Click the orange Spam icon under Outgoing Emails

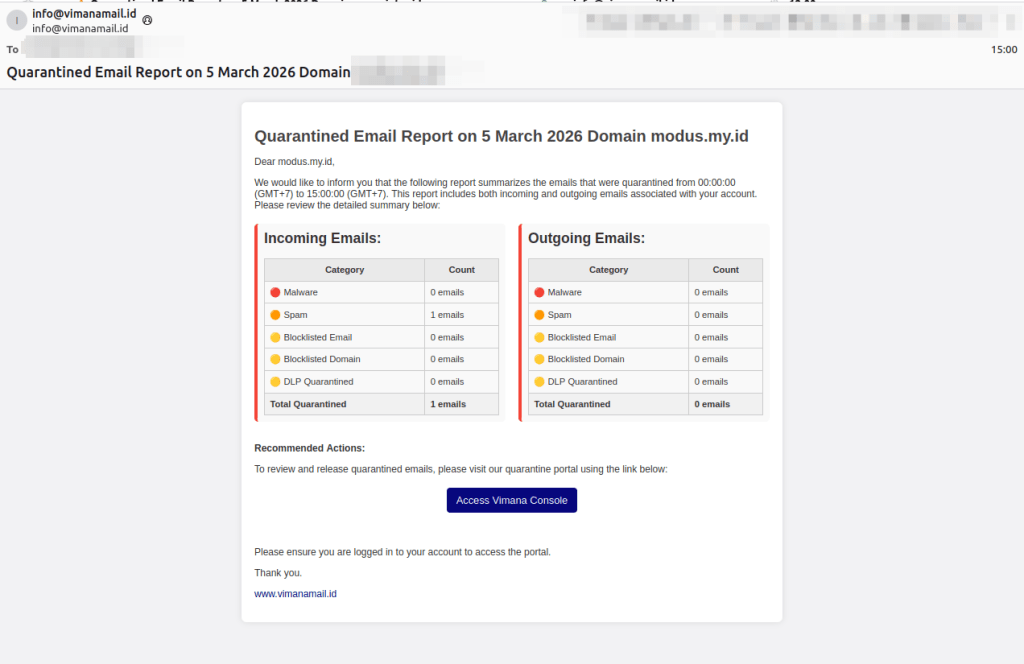[x=539, y=315]
